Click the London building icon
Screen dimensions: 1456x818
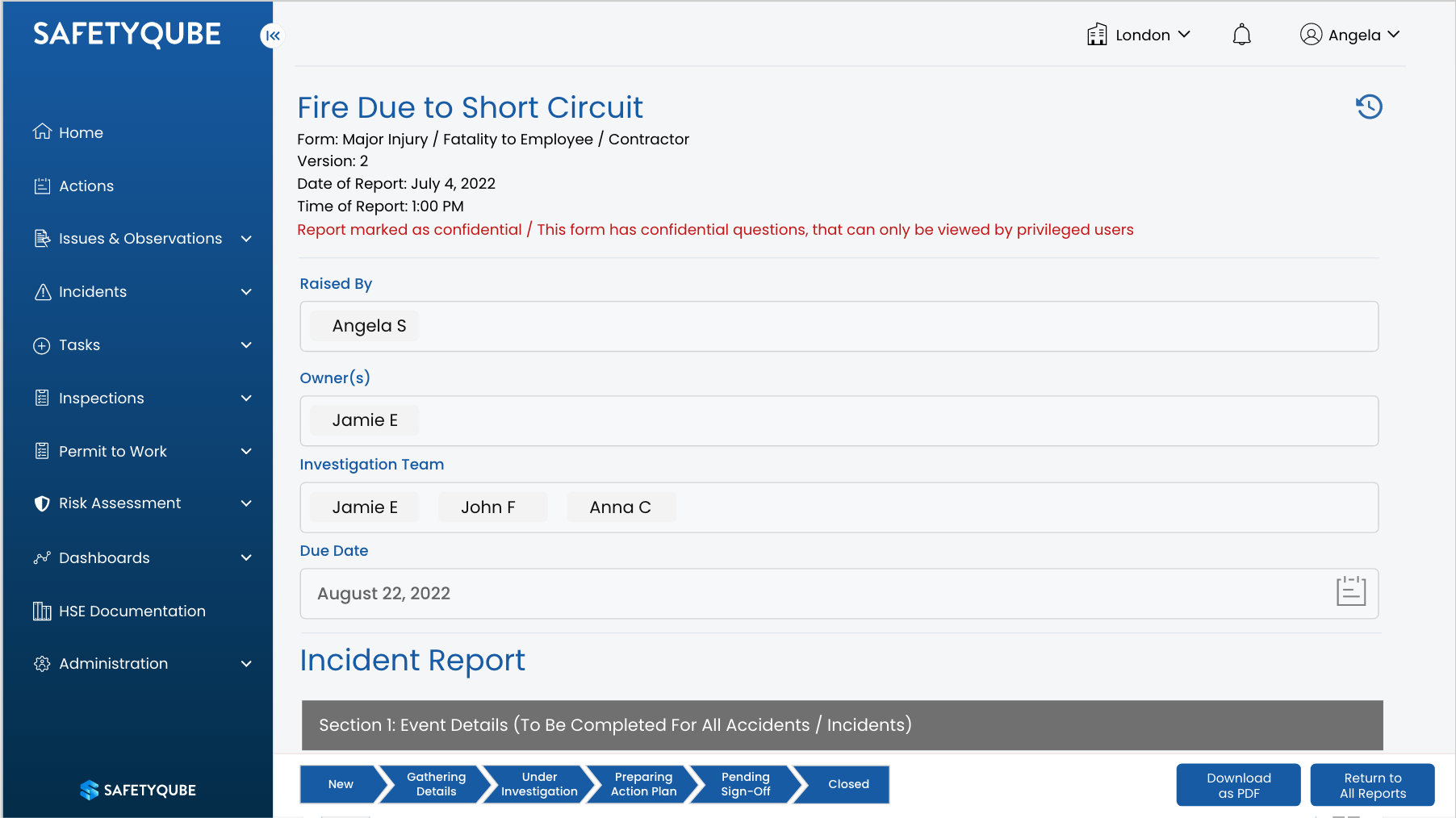(1097, 35)
